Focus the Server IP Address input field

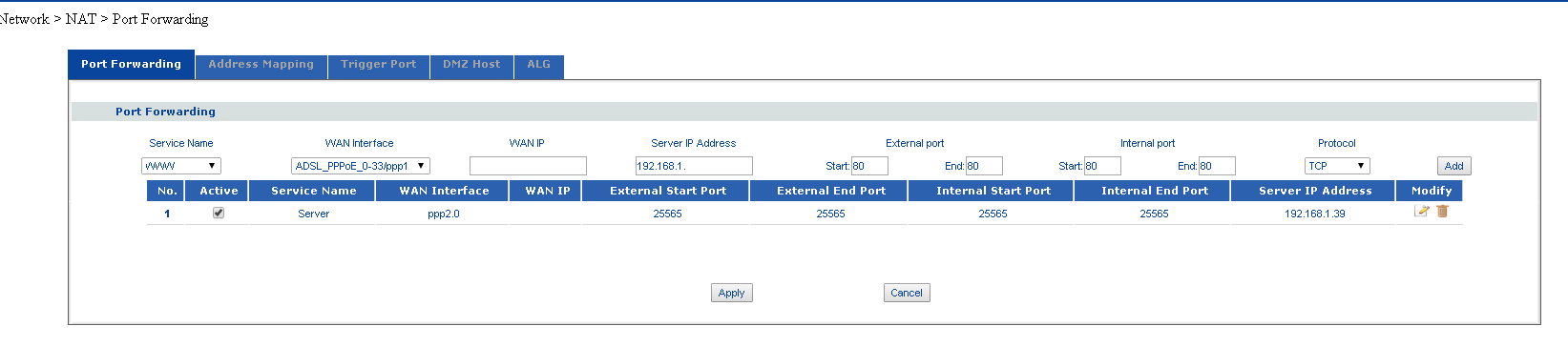pyautogui.click(x=694, y=166)
